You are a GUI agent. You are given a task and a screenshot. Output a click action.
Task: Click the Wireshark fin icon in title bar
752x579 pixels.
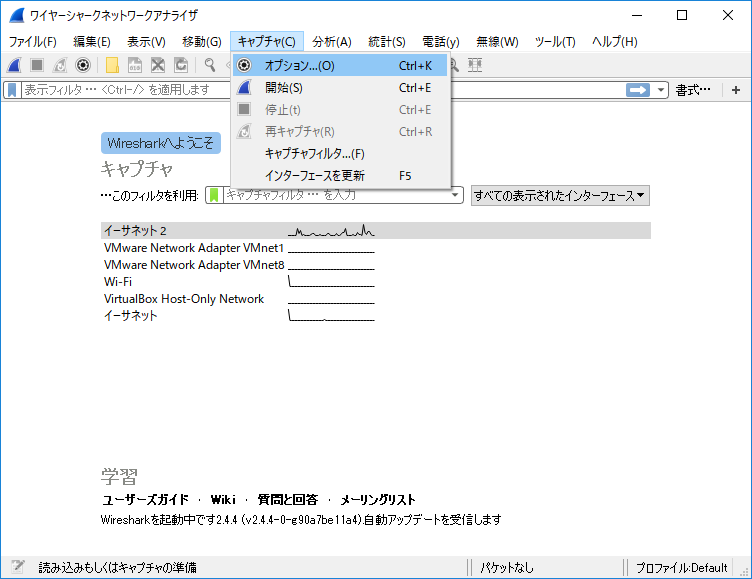pos(17,15)
